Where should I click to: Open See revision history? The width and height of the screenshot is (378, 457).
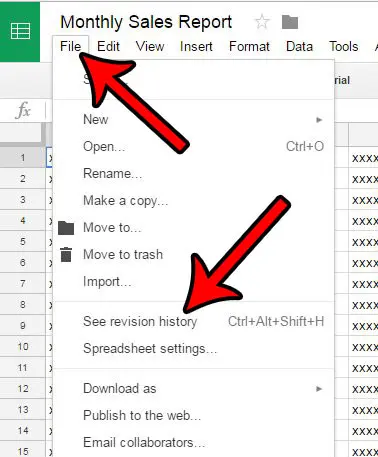coord(194,321)
